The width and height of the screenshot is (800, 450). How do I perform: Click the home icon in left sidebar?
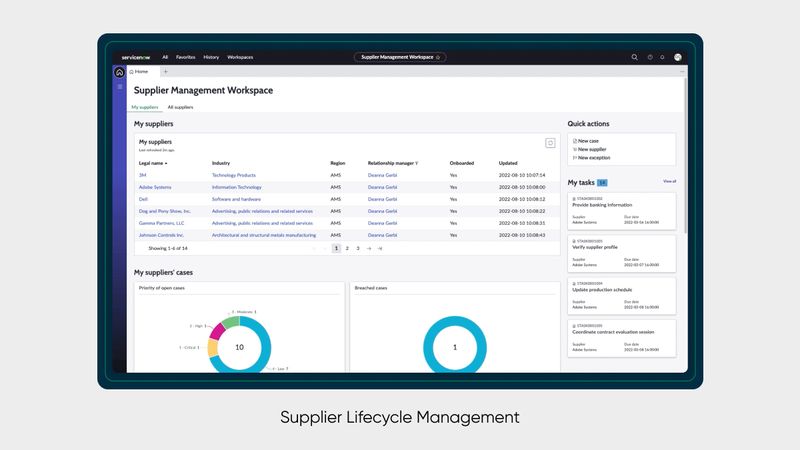click(x=119, y=72)
